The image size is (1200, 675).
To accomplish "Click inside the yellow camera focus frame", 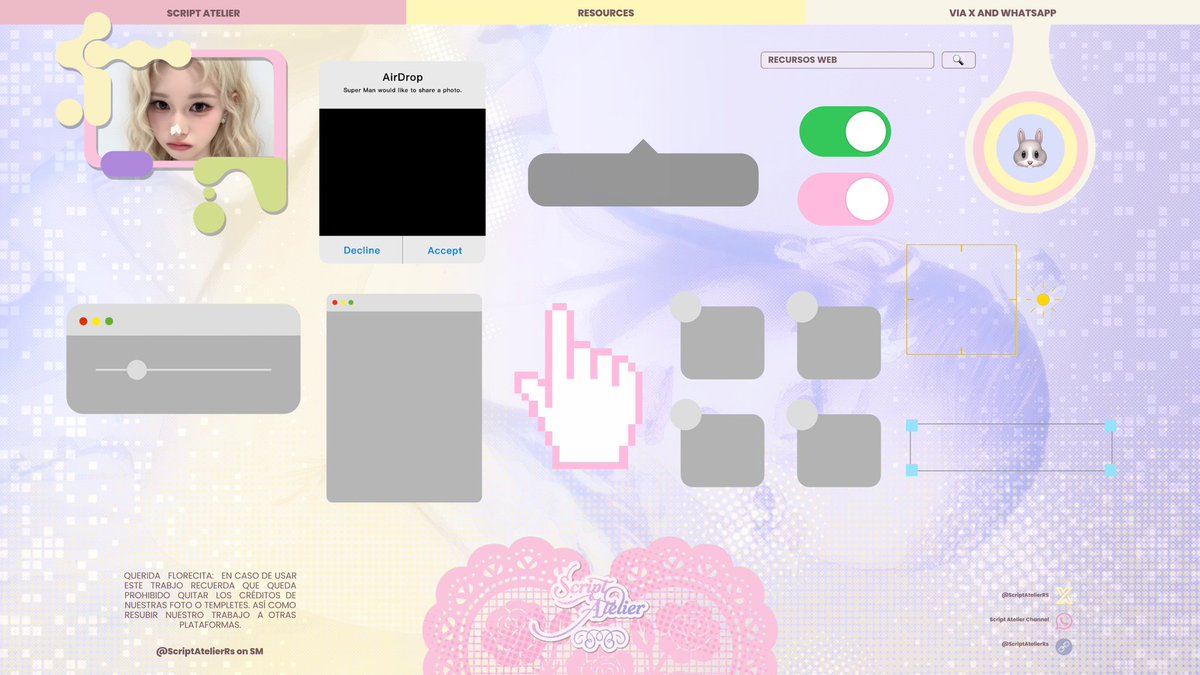I will coord(961,299).
